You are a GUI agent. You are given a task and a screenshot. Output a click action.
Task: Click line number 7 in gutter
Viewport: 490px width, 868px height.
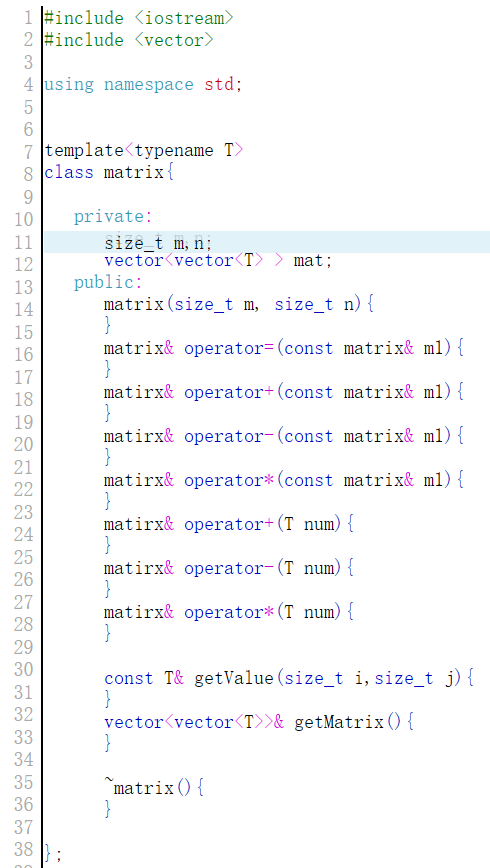tap(29, 152)
